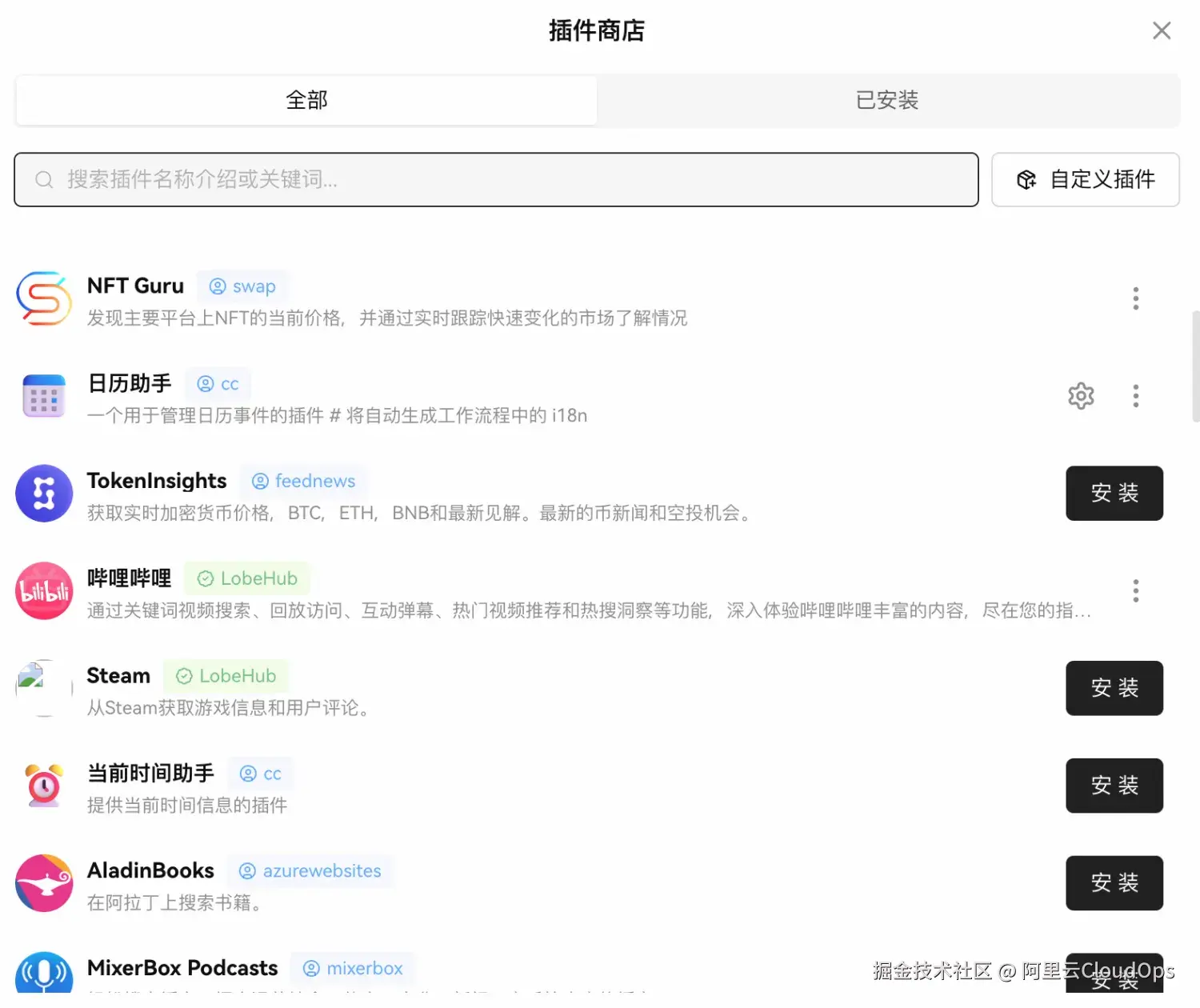Switch to the 全部 tab
The width and height of the screenshot is (1200, 1008).
306,100
